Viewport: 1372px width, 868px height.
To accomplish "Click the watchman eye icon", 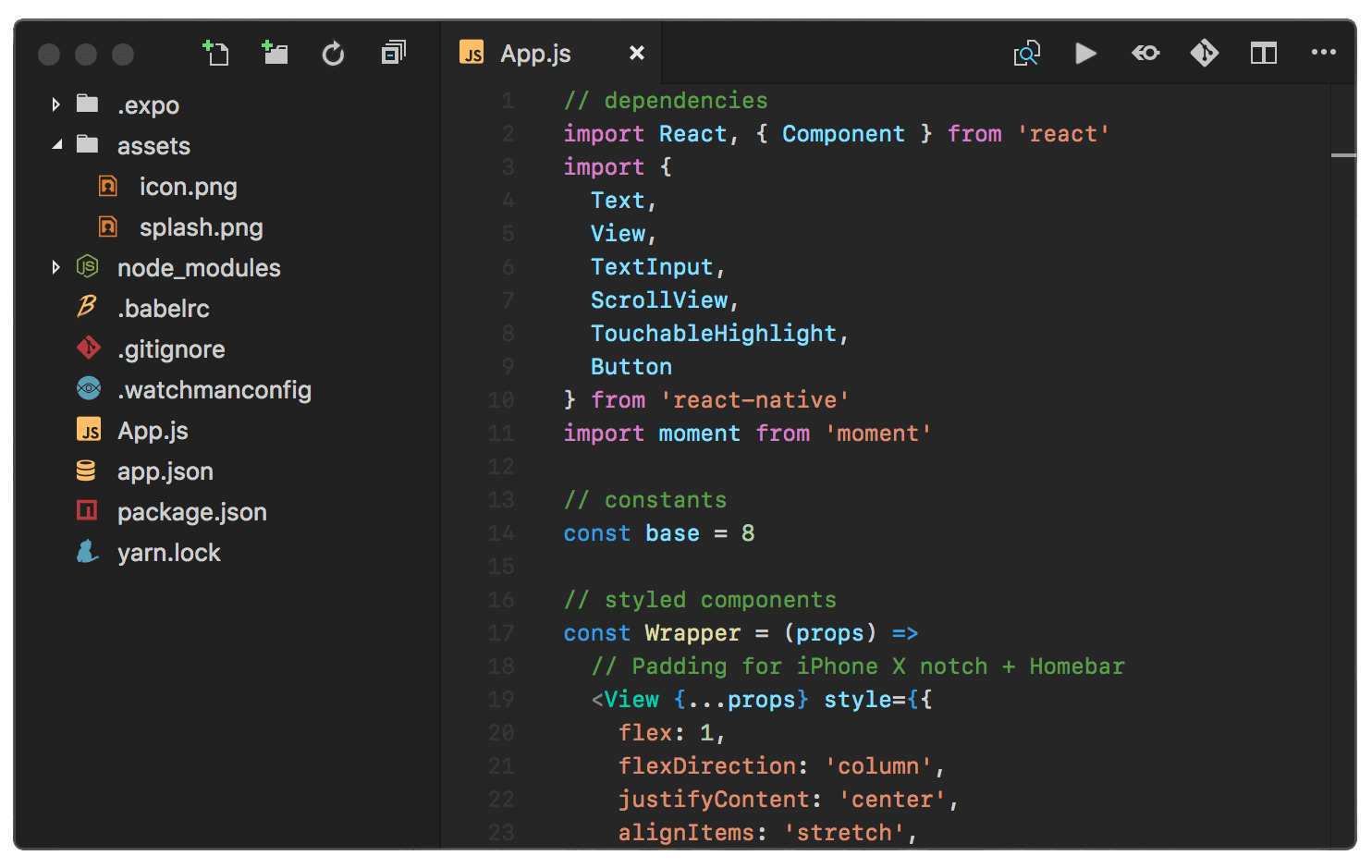I will pos(89,389).
